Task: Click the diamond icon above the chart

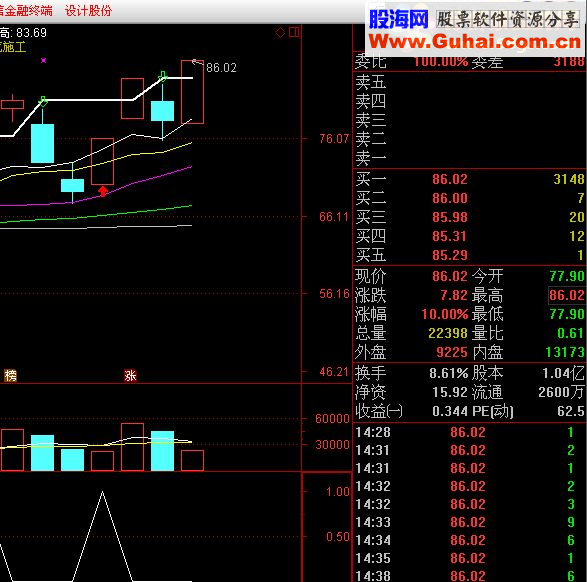Action: pyautogui.click(x=280, y=33)
